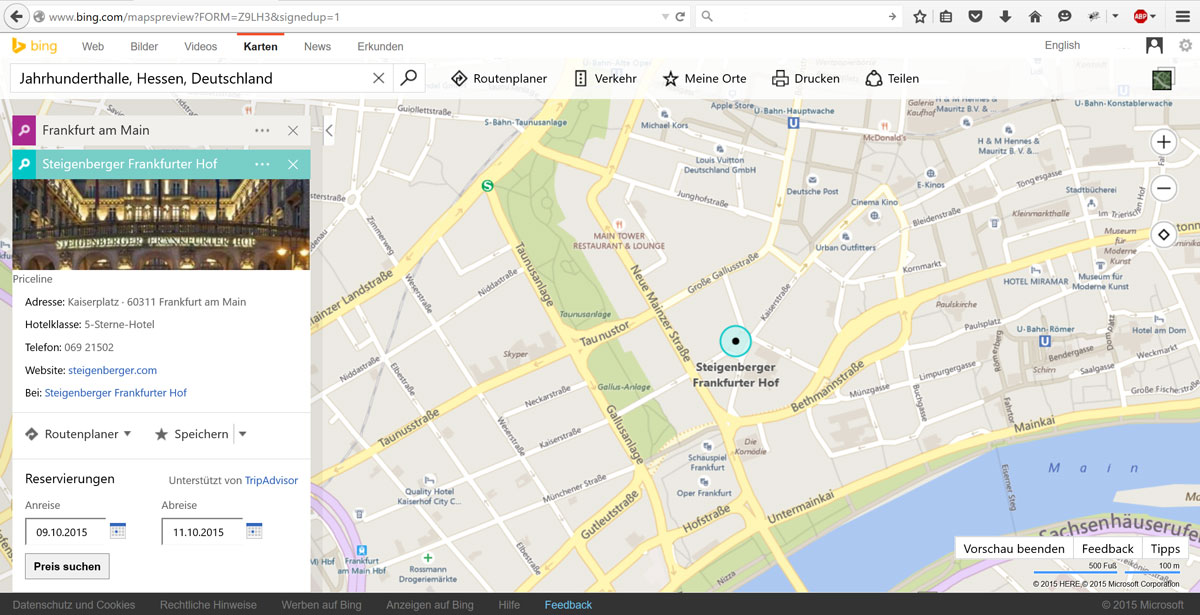
Task: Click the Abreise date field
Action: point(202,532)
